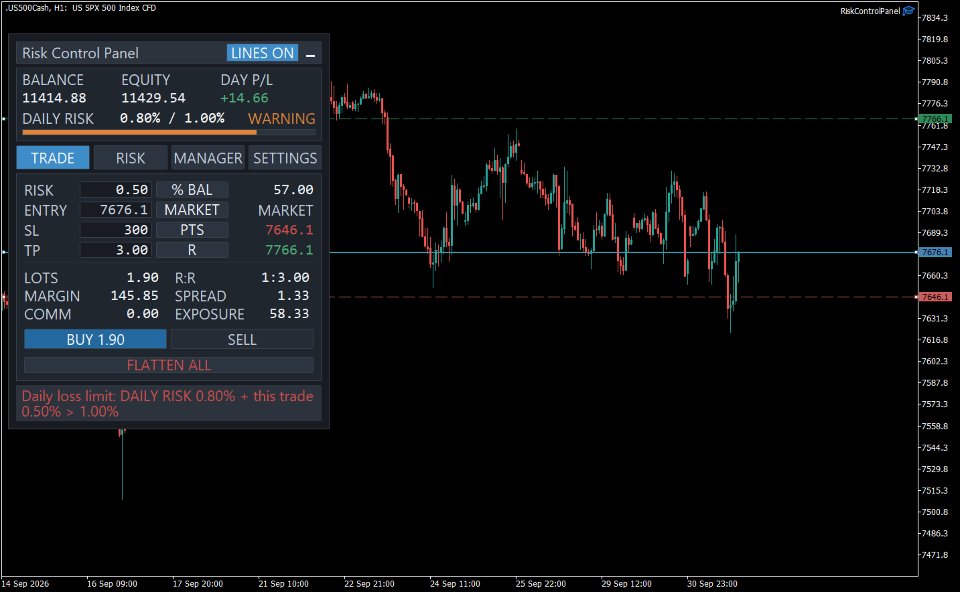This screenshot has width=960, height=592.
Task: Toggle the LINES ON button
Action: pos(262,53)
